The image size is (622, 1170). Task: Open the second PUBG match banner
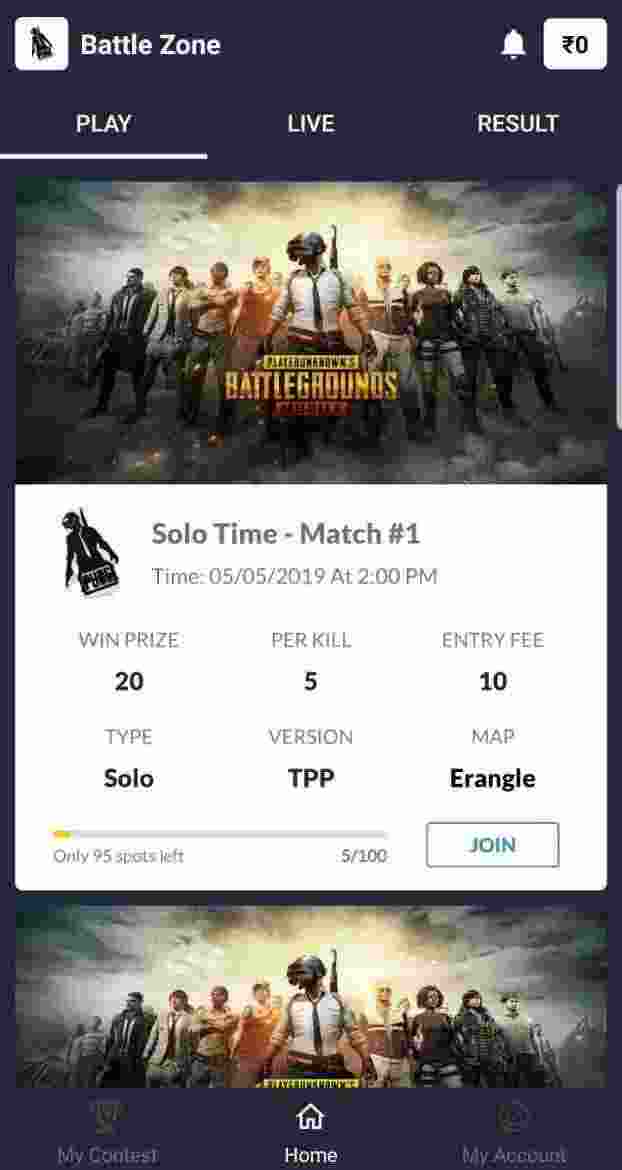pos(311,996)
